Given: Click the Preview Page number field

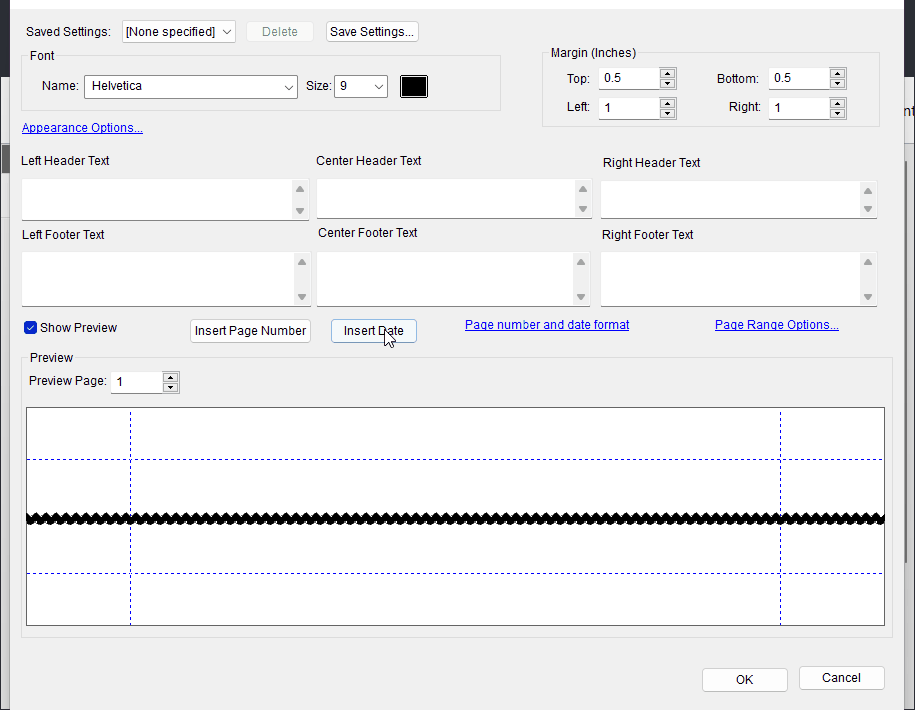Looking at the screenshot, I should [137, 382].
